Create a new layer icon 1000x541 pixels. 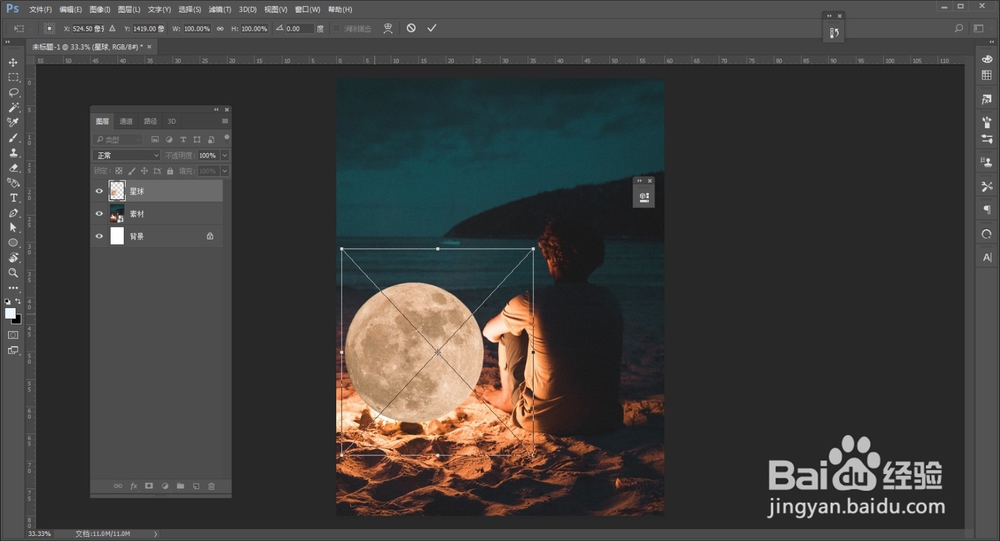(196, 486)
